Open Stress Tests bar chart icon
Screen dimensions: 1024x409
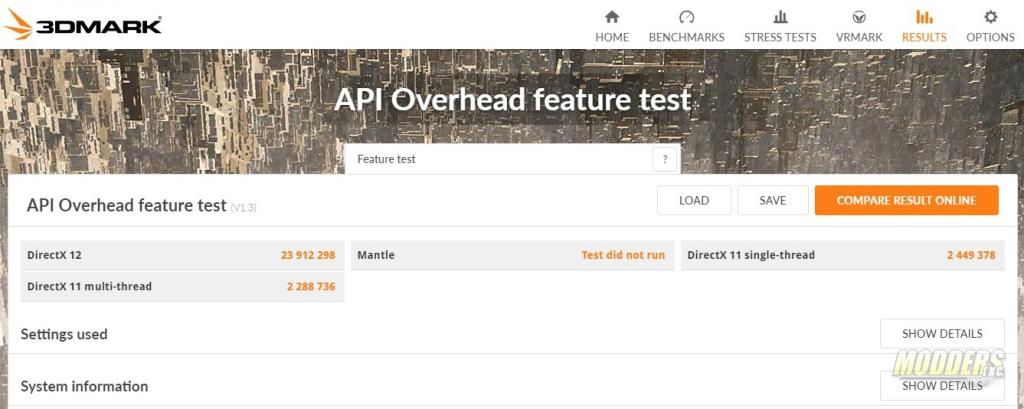tap(780, 17)
